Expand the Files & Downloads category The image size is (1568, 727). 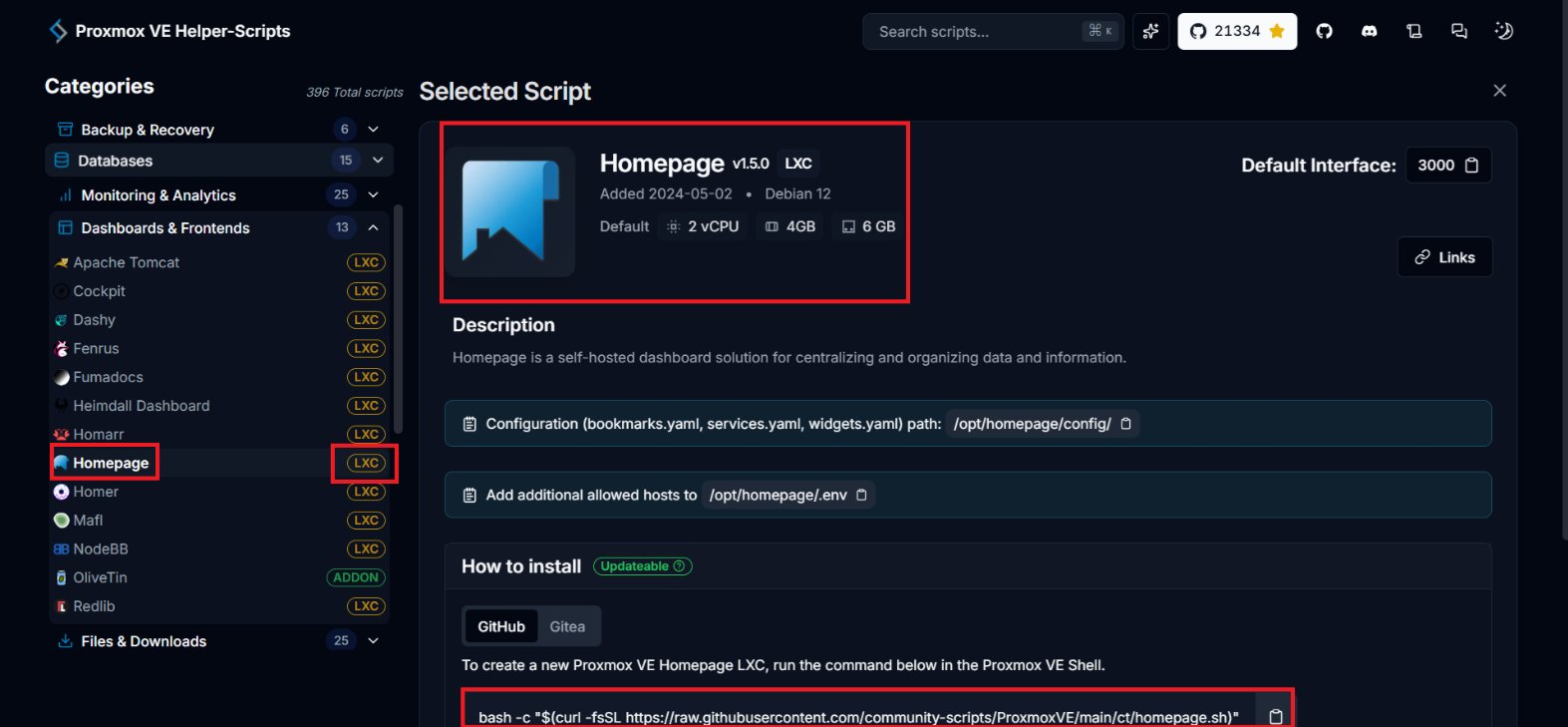click(x=374, y=641)
